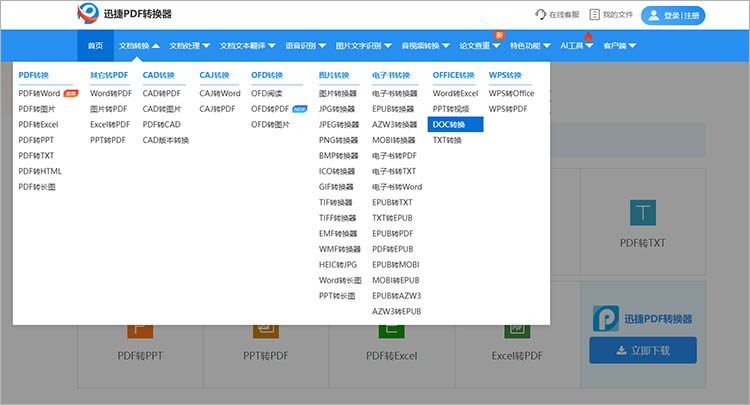750x405 pixels.
Task: Select PDF转PPT in the menu
Action: [x=36, y=140]
